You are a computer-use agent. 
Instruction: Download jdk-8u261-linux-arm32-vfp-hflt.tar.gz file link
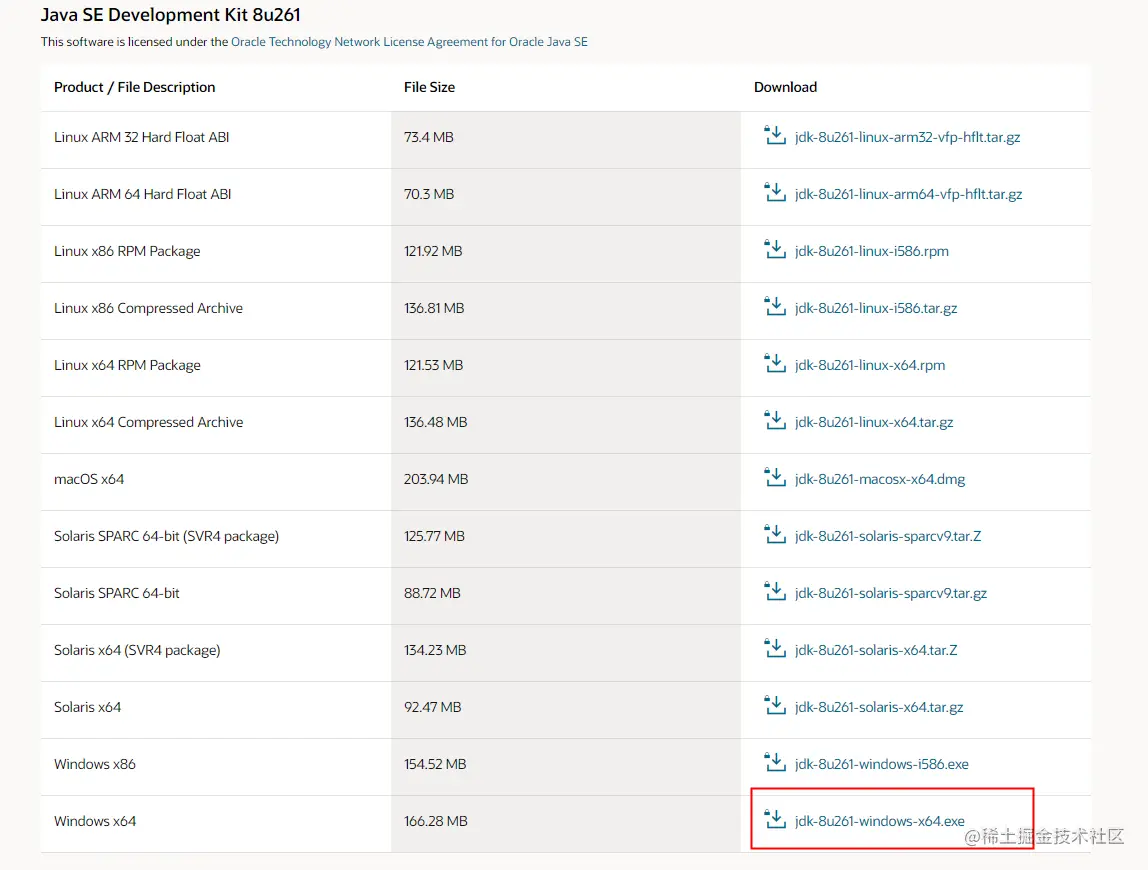[907, 137]
